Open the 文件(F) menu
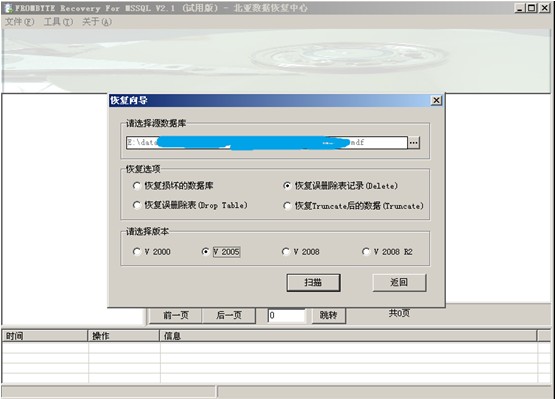Image resolution: width=557 pixels, height=399 pixels. 20,22
